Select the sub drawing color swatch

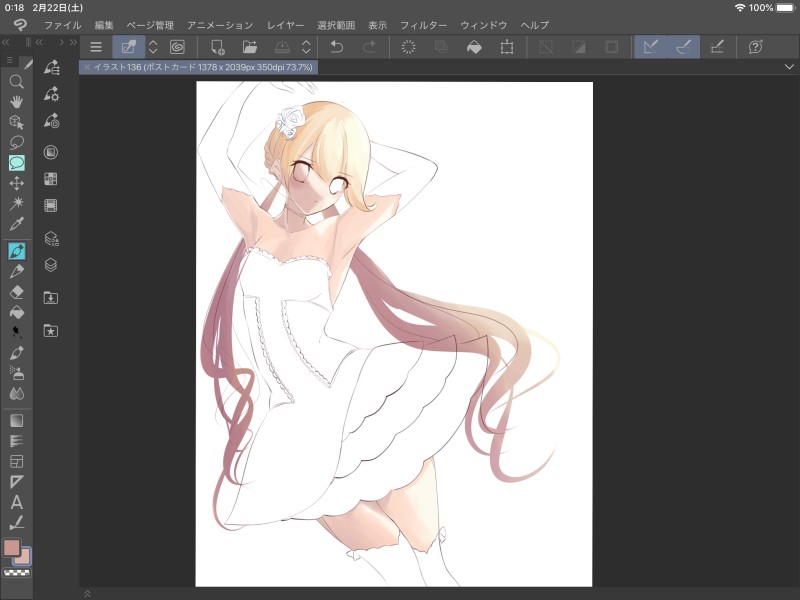(23, 557)
